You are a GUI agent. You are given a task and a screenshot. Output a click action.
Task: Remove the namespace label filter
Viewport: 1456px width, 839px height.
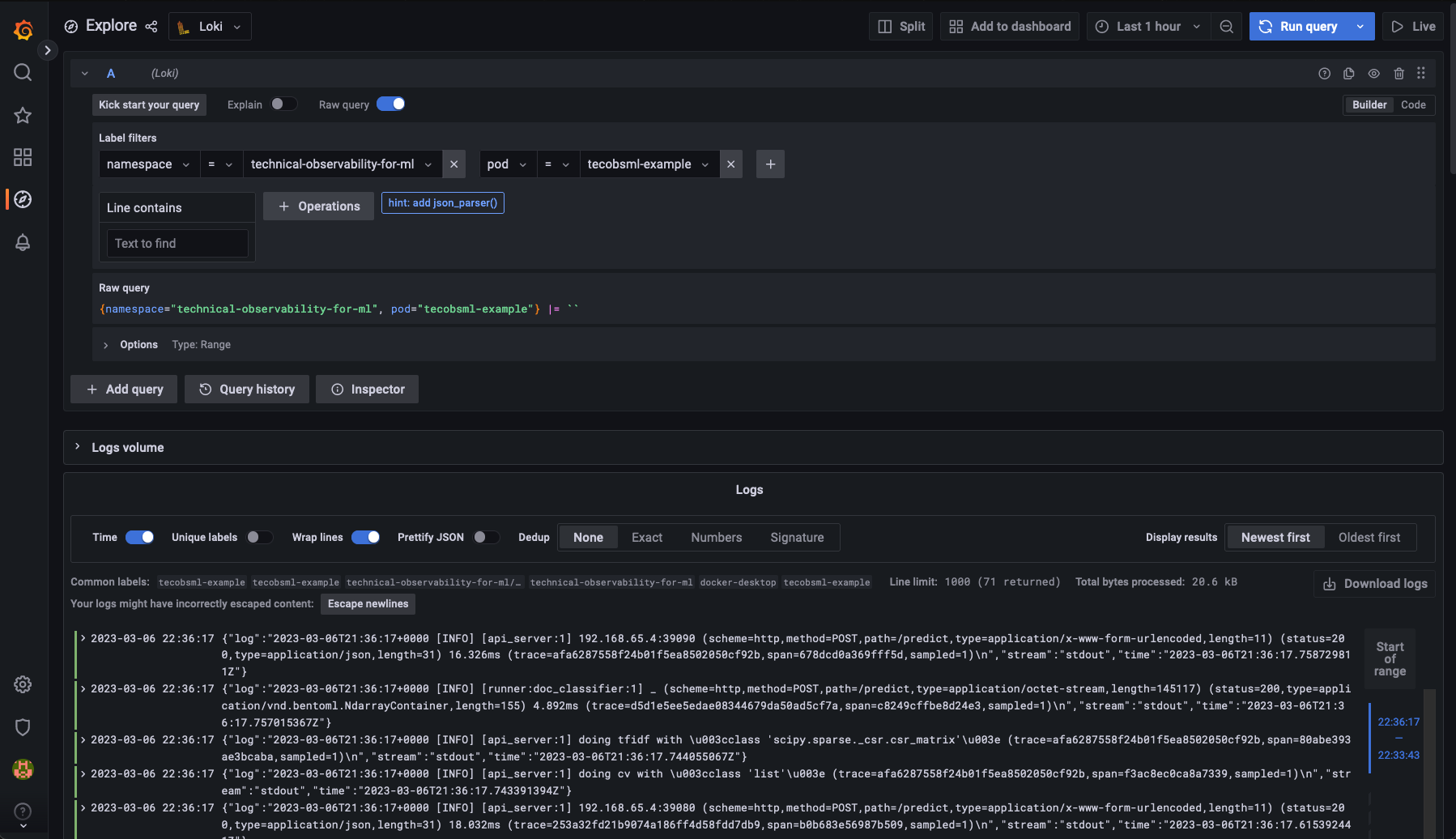point(453,164)
